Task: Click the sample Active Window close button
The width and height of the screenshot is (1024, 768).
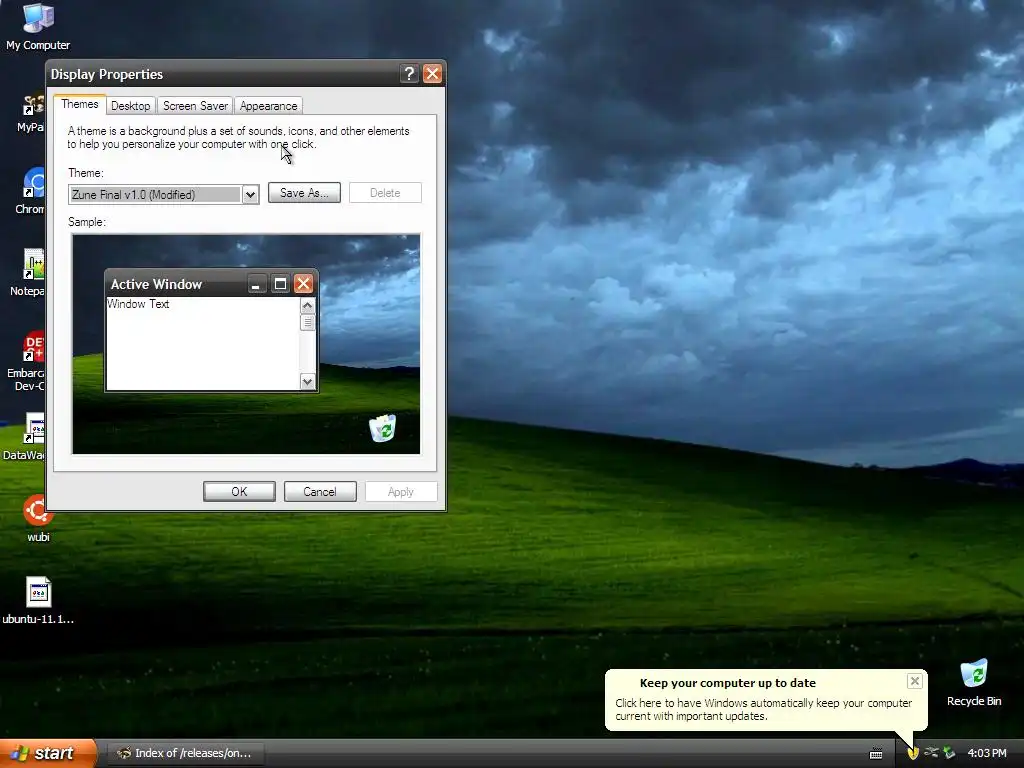Action: (x=304, y=283)
